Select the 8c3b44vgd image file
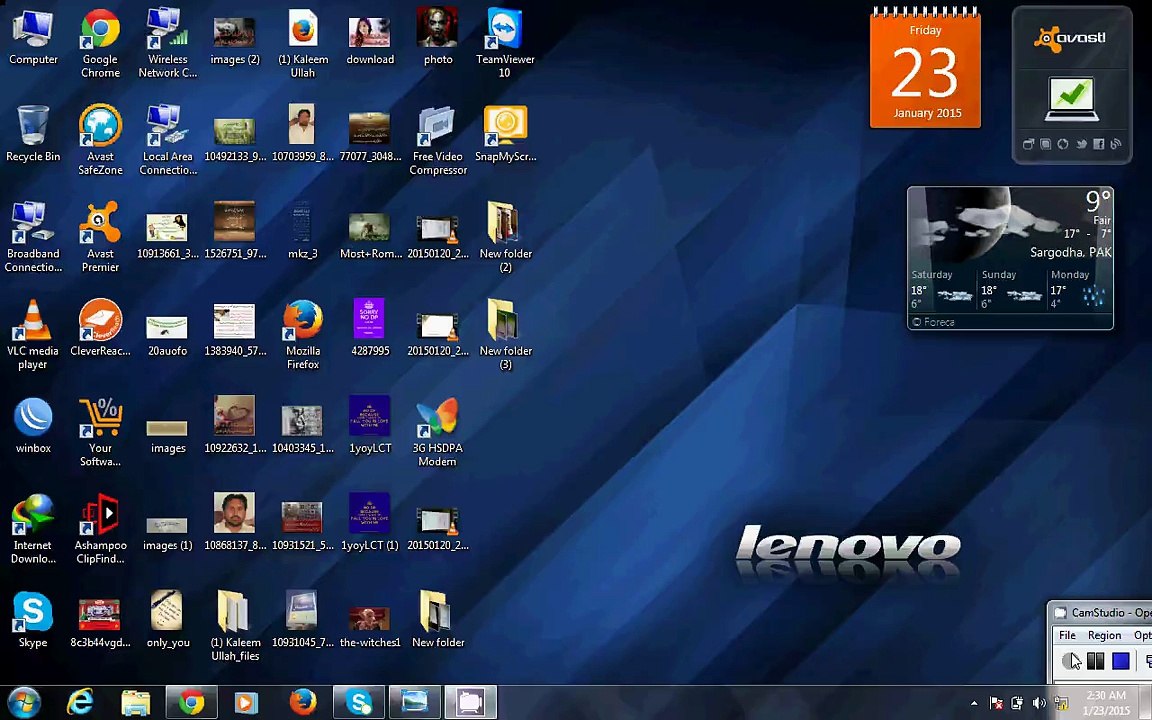1152x720 pixels. 101,623
